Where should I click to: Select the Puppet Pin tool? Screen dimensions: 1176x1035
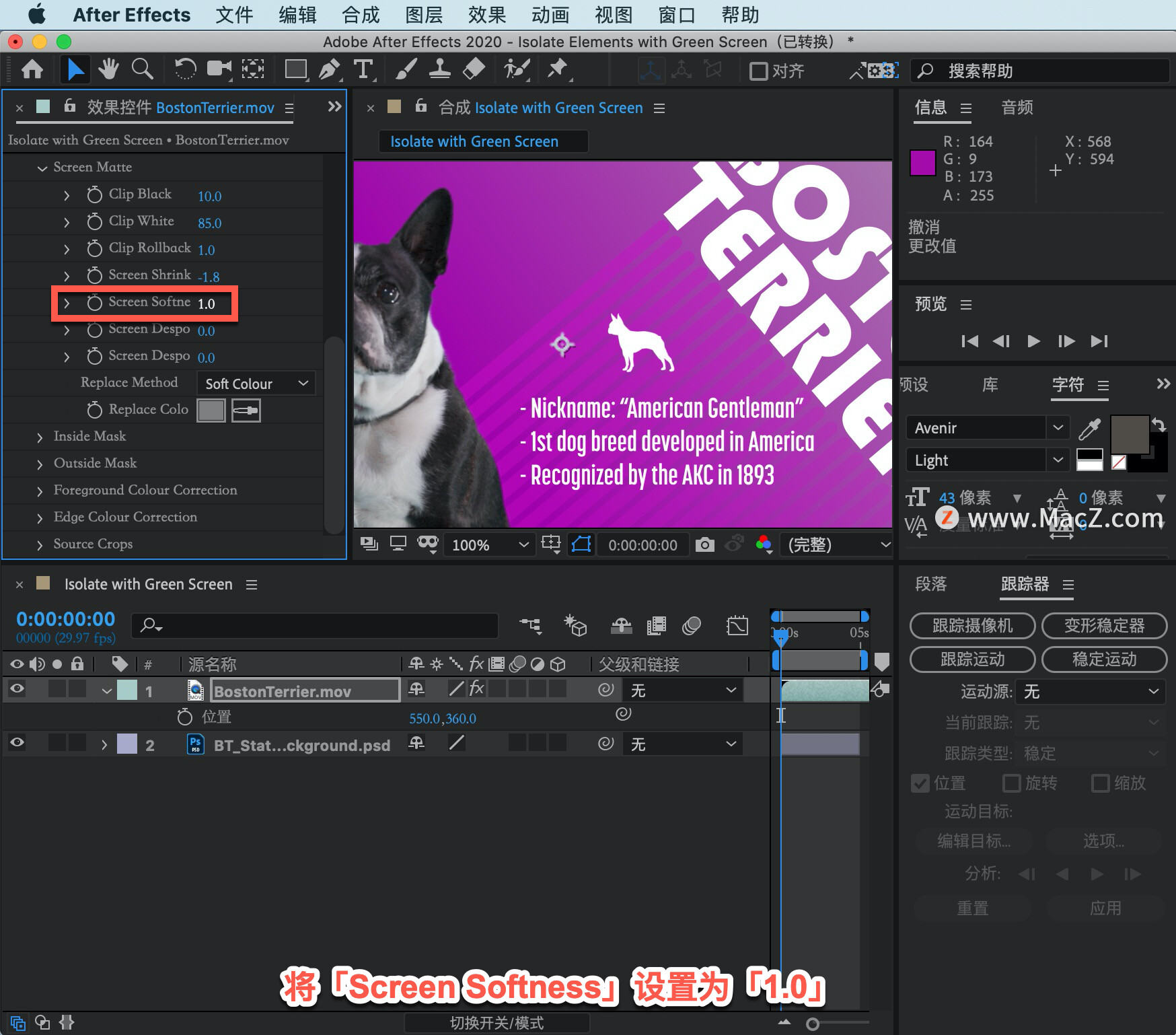557,69
